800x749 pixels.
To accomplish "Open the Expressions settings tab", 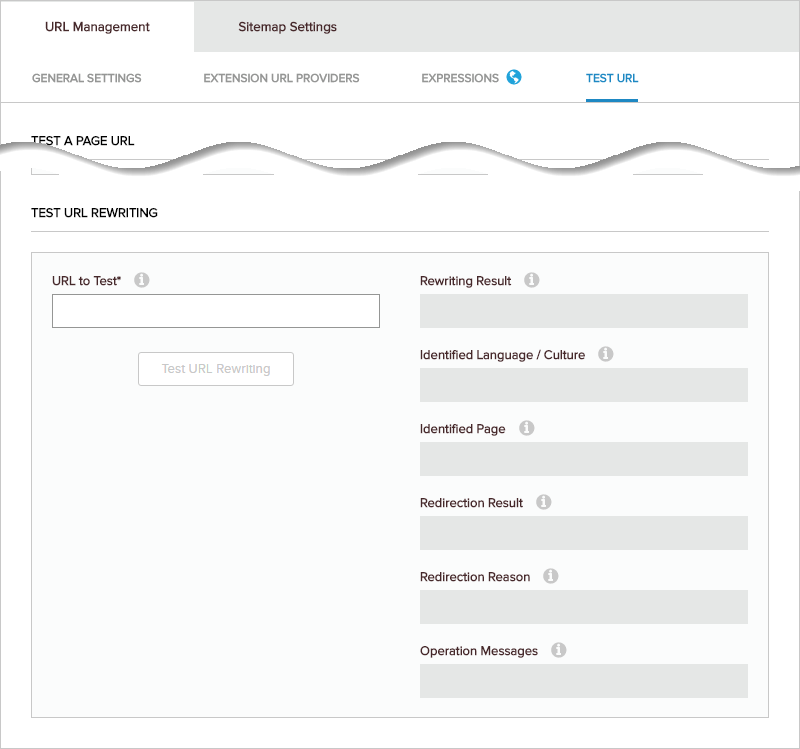I will coord(460,77).
